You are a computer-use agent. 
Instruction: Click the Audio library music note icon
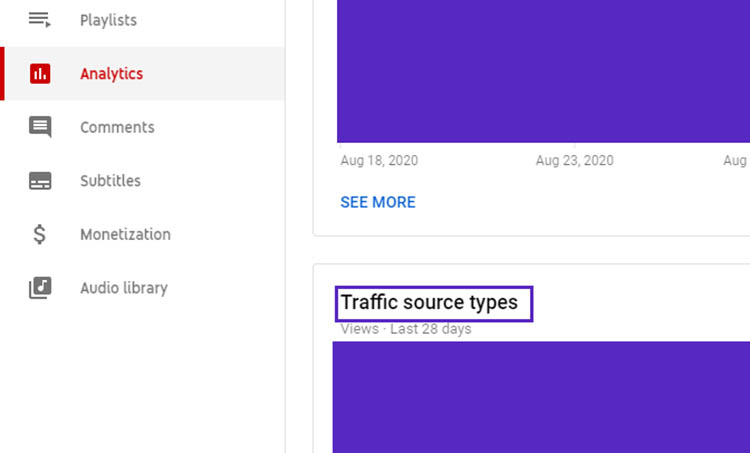pyautogui.click(x=40, y=288)
